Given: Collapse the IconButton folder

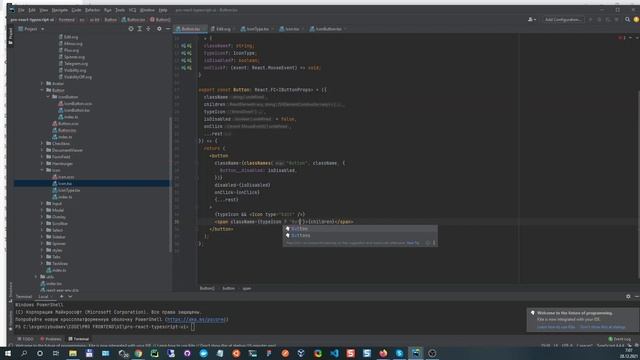Looking at the screenshot, I should [x=48, y=97].
